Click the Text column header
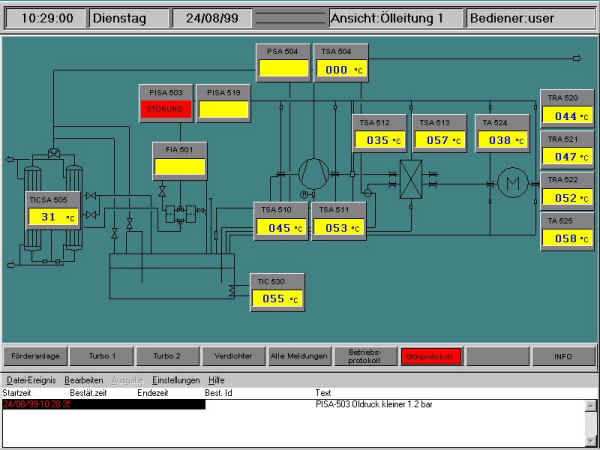This screenshot has width=600, height=450. [323, 393]
